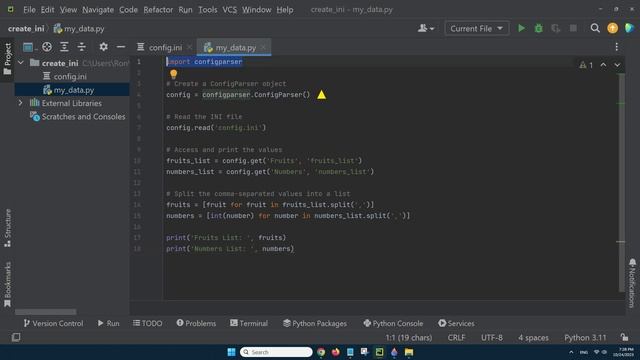Screen dimensions: 640x360
Task: Hide the project tool window
Action: tap(121, 47)
